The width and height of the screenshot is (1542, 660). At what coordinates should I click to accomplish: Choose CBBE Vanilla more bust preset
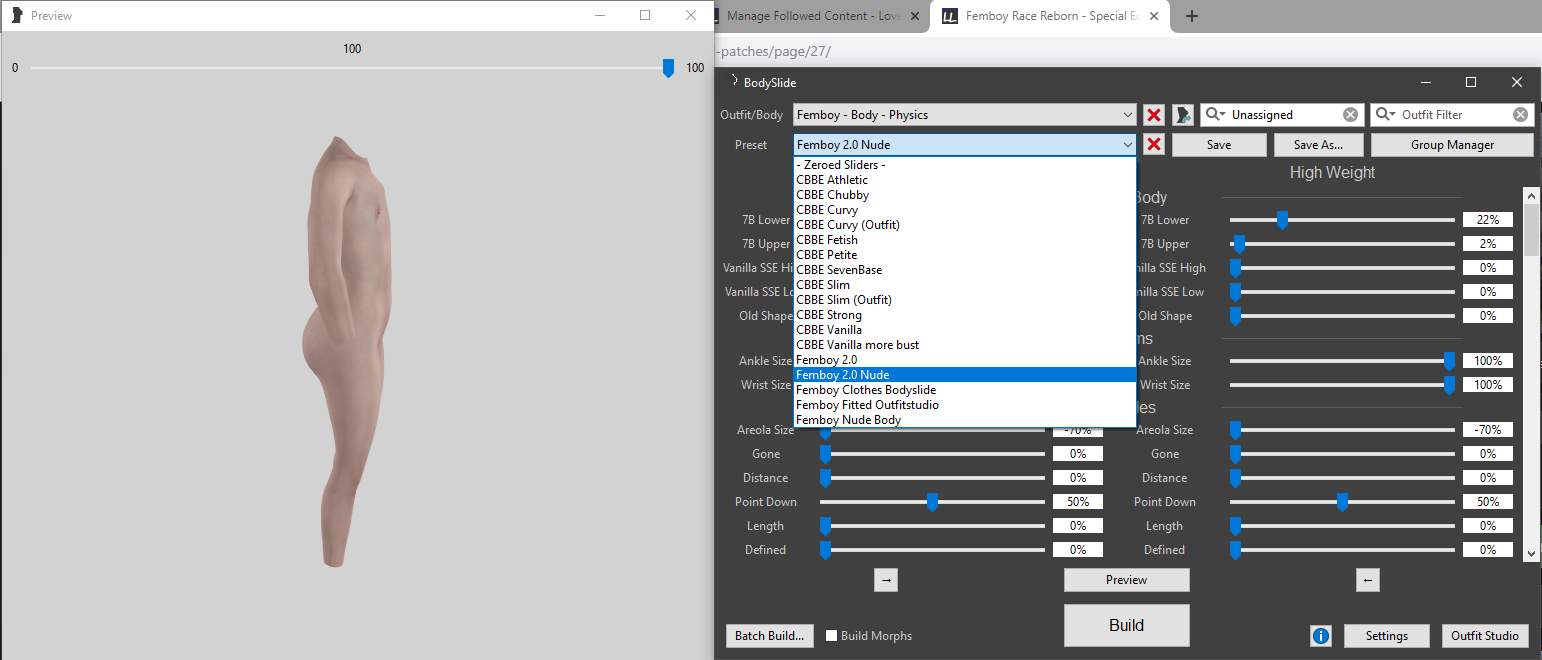tap(964, 345)
